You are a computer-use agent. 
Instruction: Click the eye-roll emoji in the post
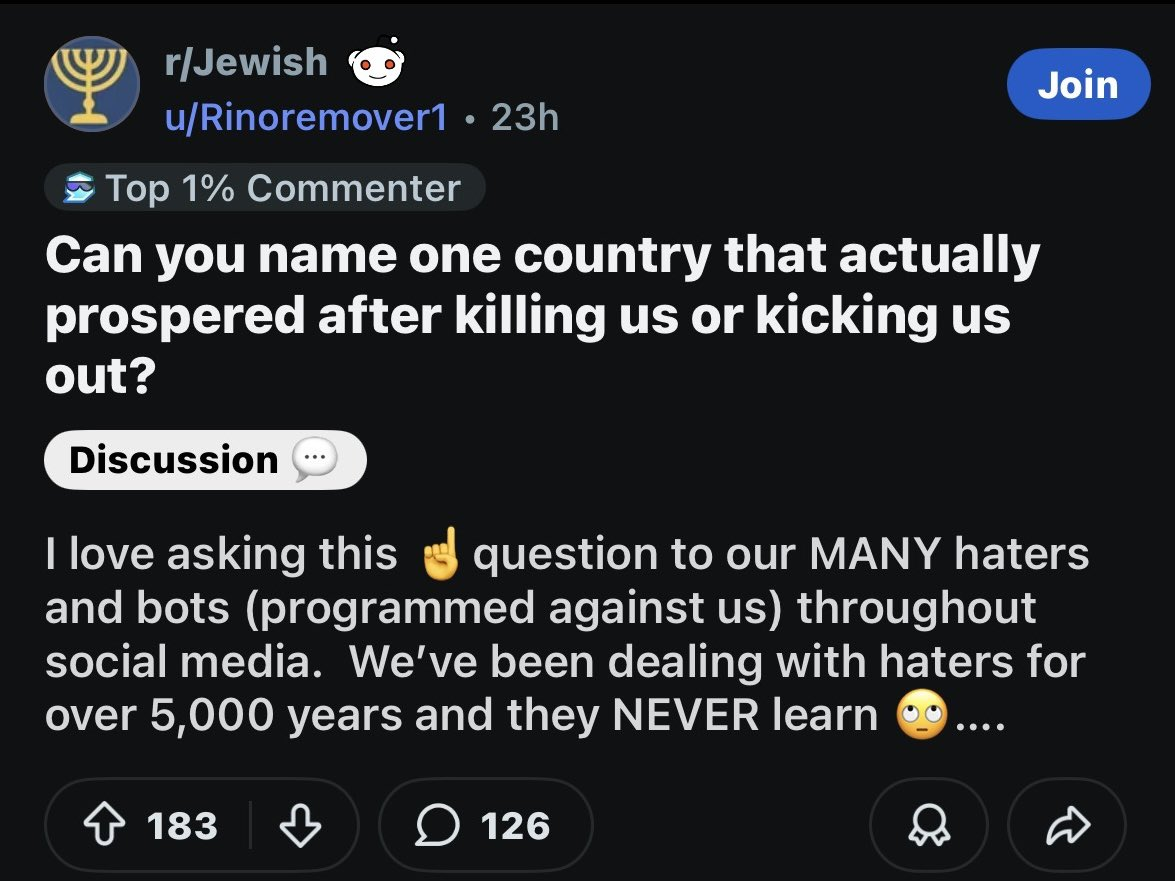[x=920, y=716]
